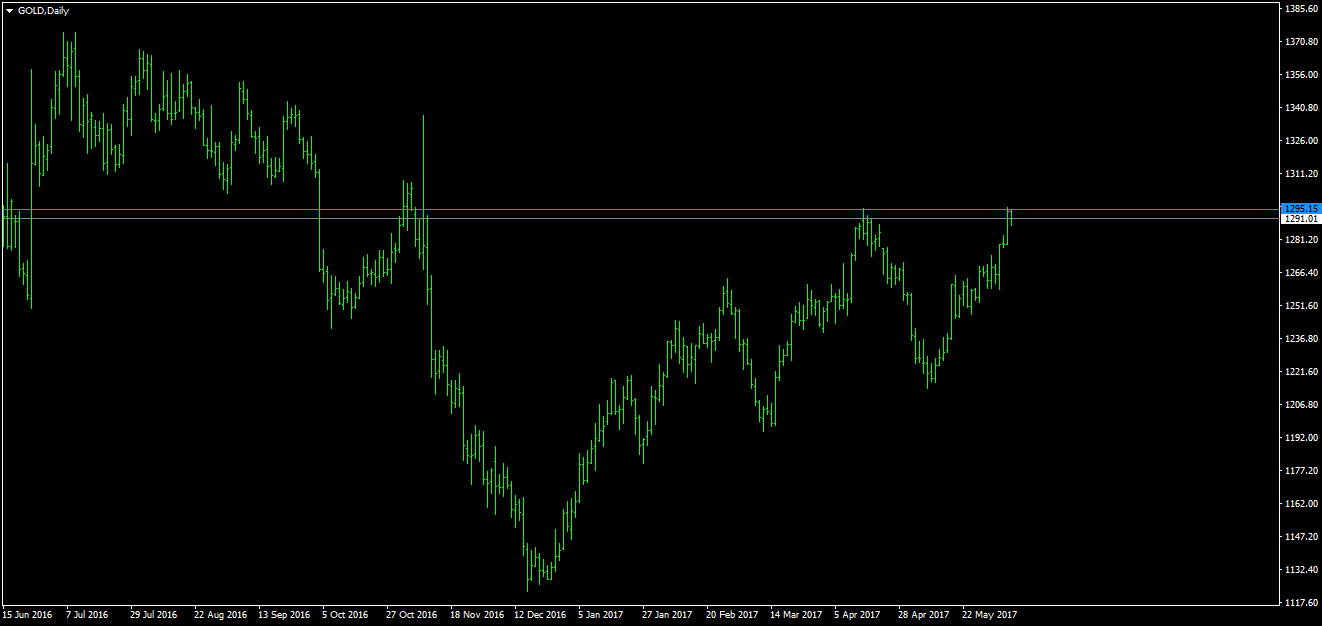1322x626 pixels.
Task: Click the 1132.40 price axis label
Action: click(1302, 570)
